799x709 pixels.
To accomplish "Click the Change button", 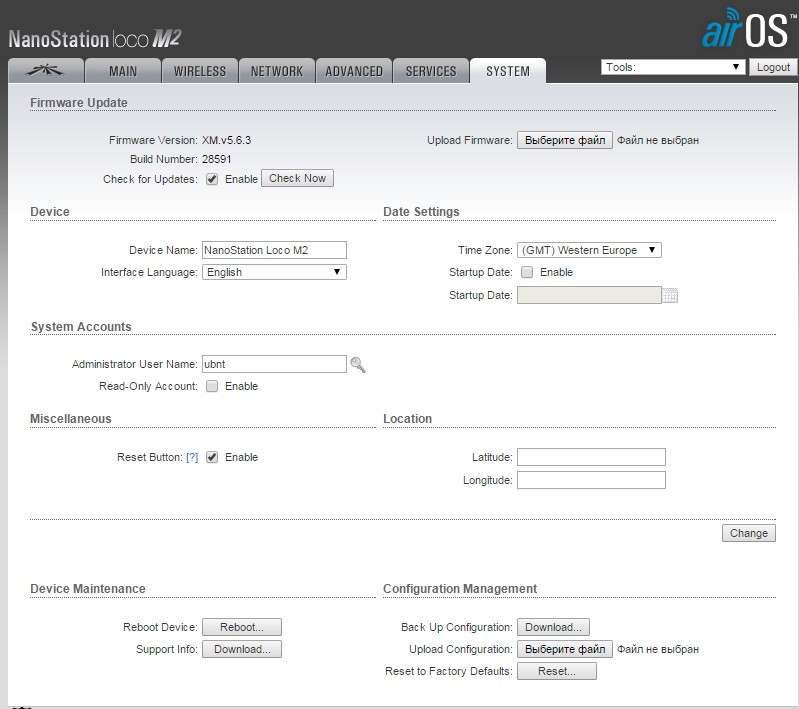I will 749,533.
